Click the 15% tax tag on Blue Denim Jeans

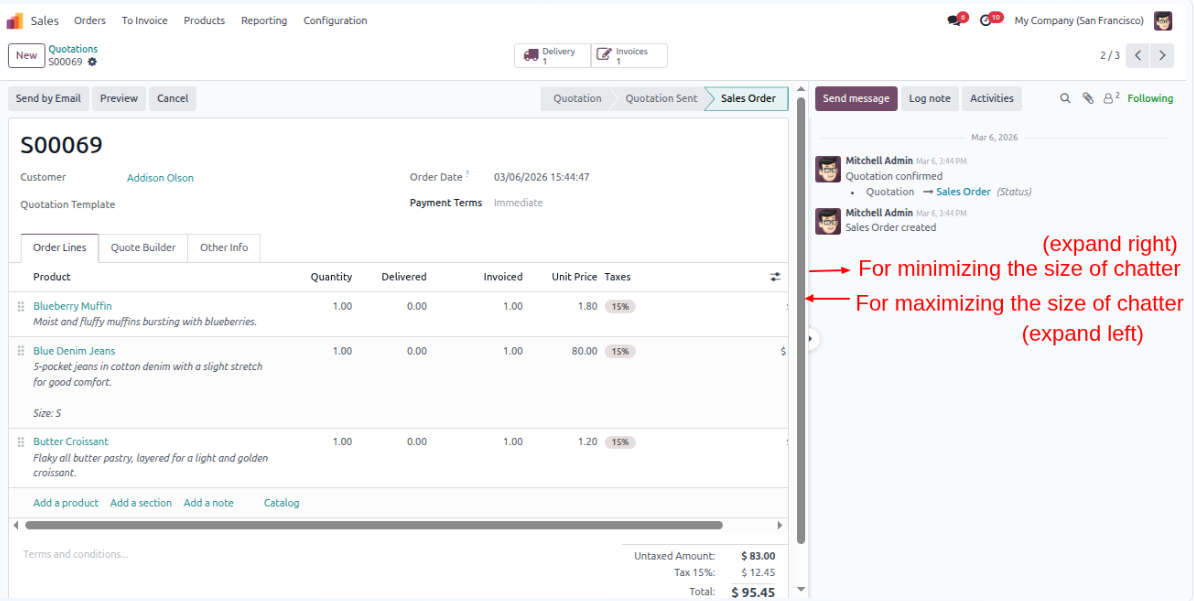620,351
